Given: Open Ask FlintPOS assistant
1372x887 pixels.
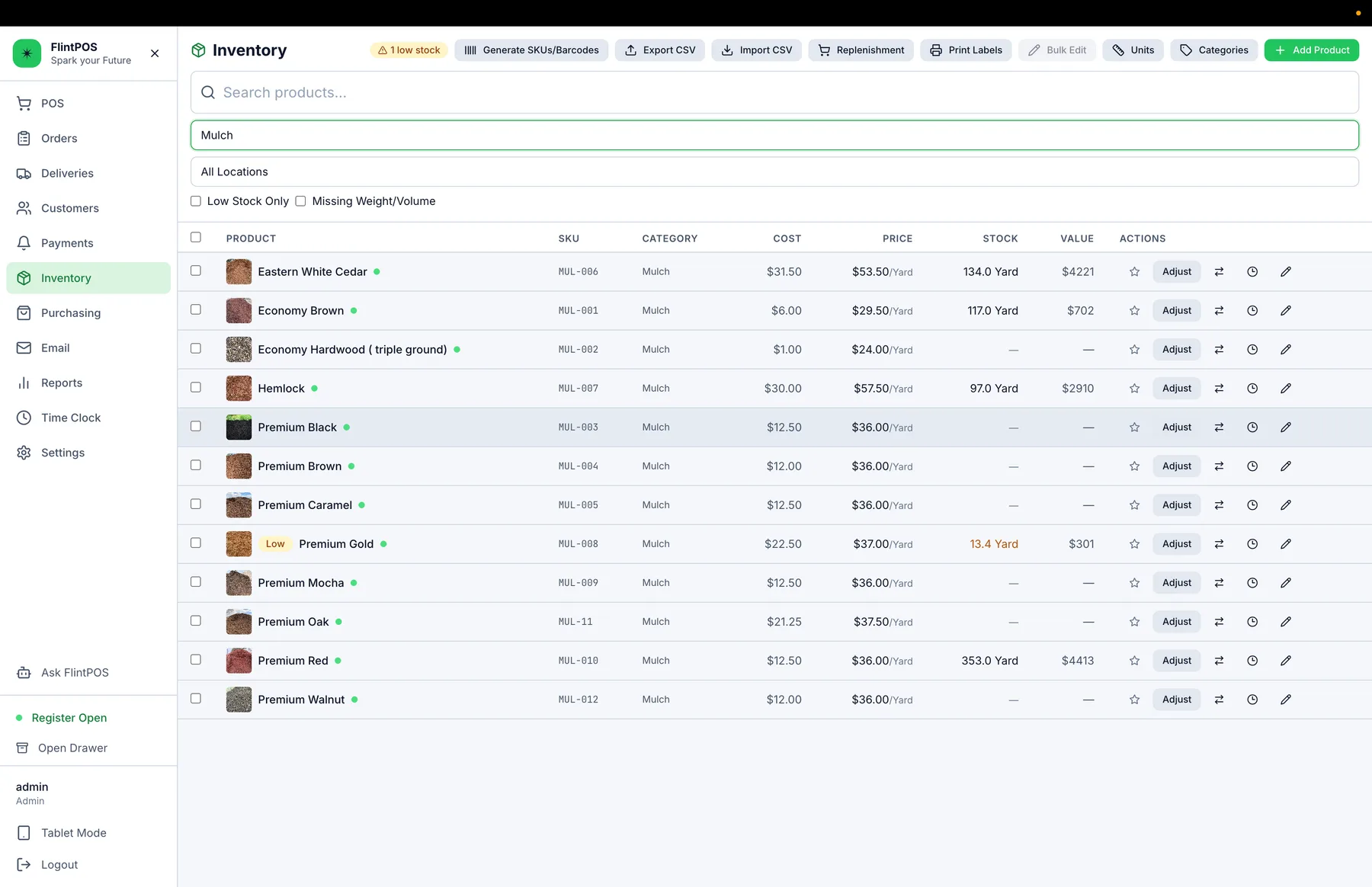Looking at the screenshot, I should tap(88, 673).
